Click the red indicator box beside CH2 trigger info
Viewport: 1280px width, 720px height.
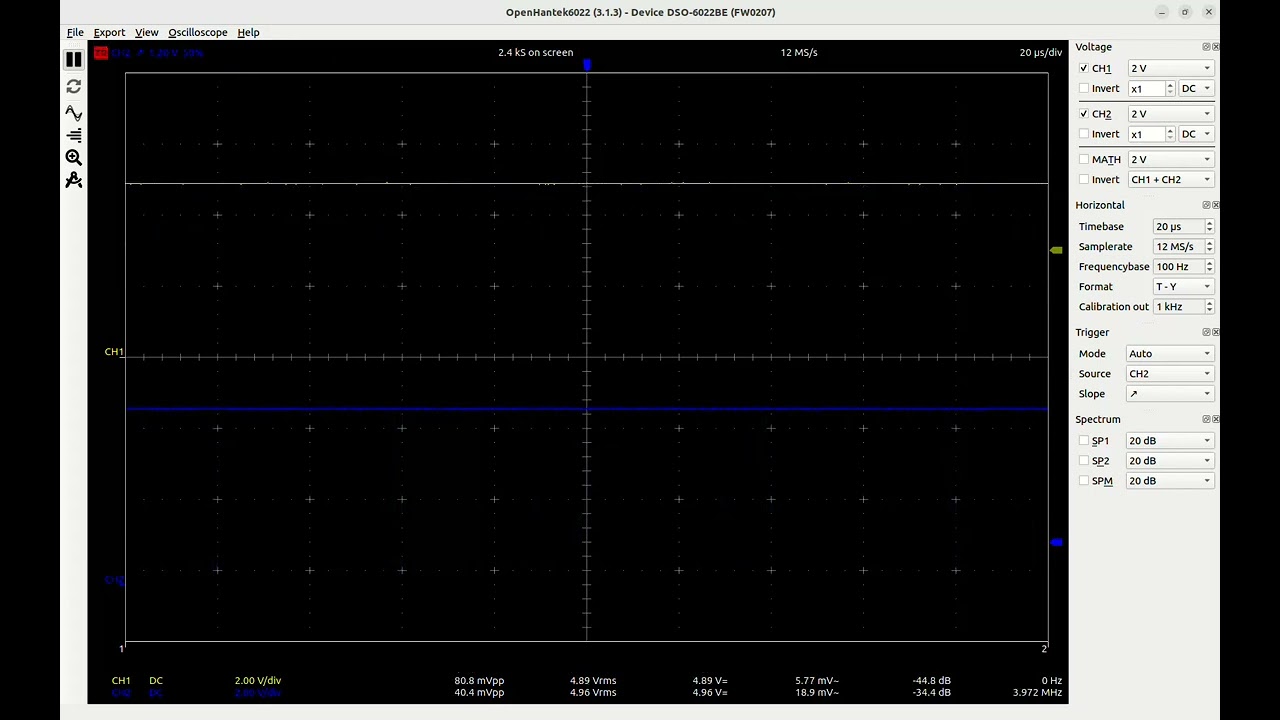[x=101, y=53]
